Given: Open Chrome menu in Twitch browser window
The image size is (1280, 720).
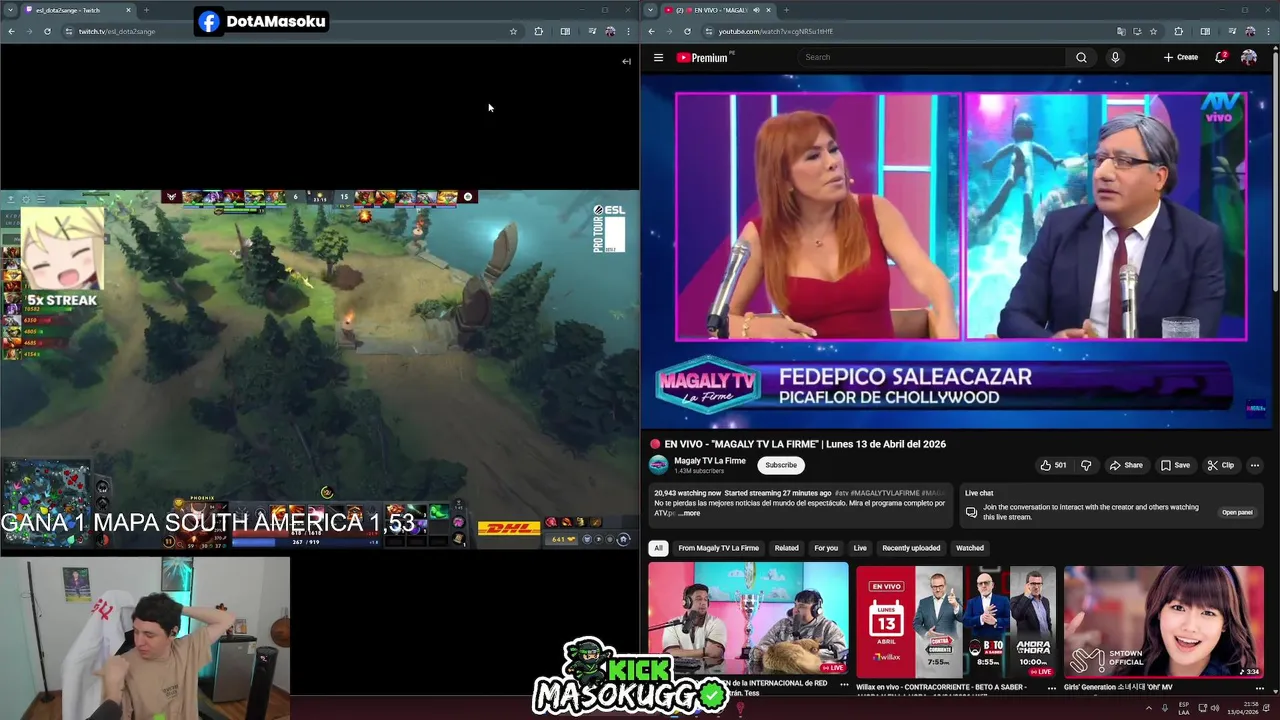Looking at the screenshot, I should (629, 31).
